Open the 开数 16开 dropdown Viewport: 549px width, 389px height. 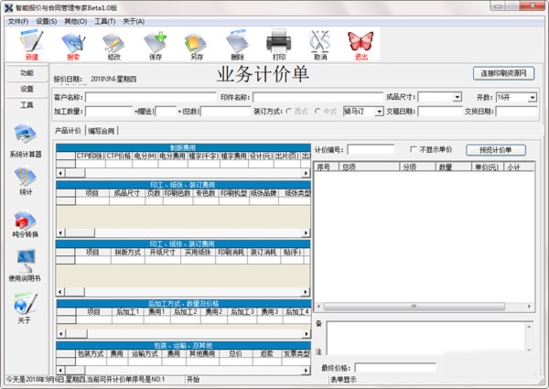tap(532, 97)
